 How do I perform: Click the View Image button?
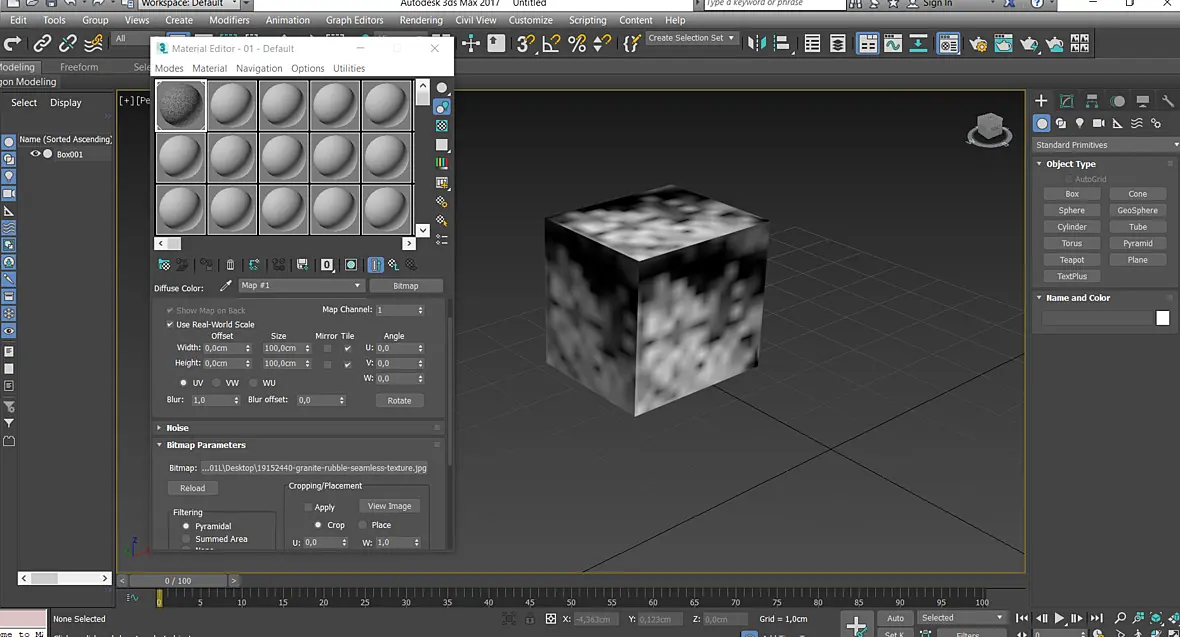390,506
